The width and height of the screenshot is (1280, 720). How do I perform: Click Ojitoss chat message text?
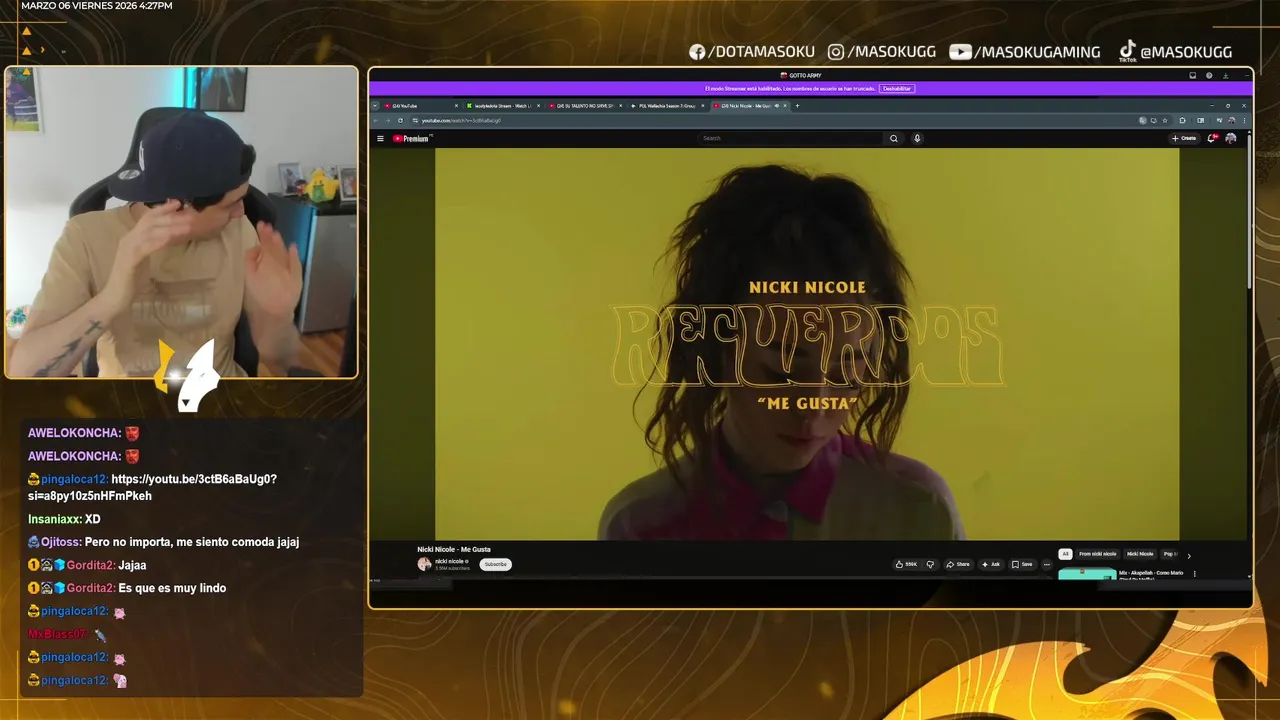192,542
